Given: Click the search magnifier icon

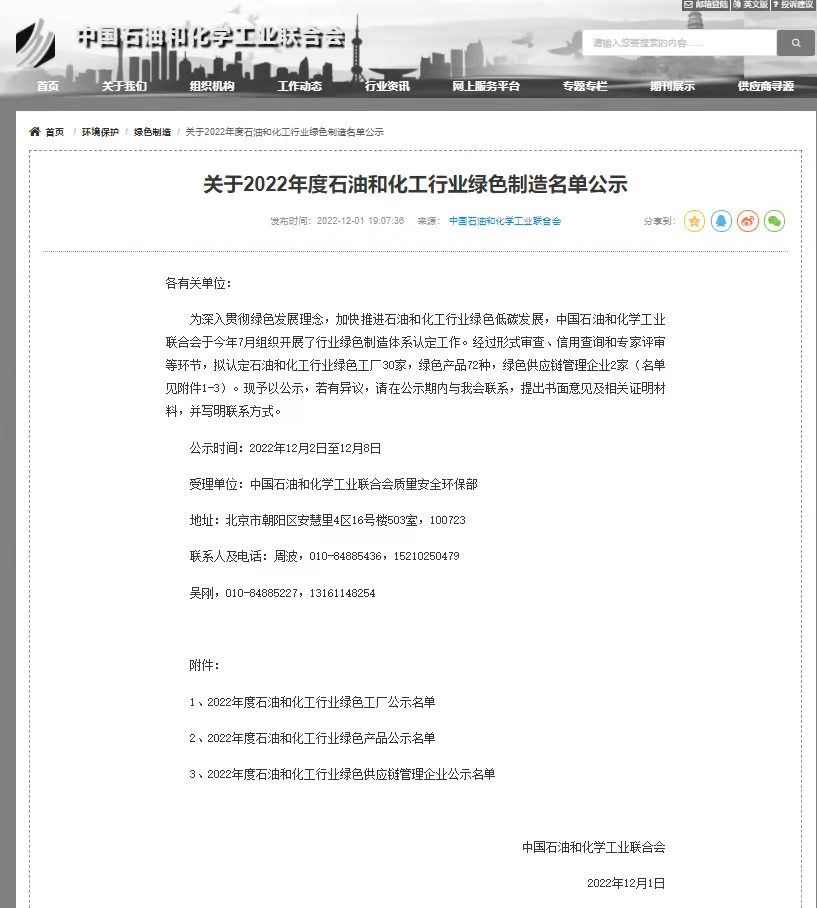Looking at the screenshot, I should pyautogui.click(x=795, y=43).
